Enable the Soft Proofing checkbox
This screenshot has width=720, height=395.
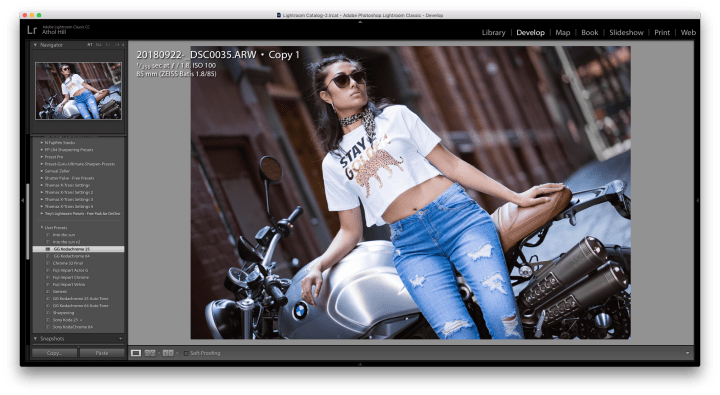pos(186,353)
